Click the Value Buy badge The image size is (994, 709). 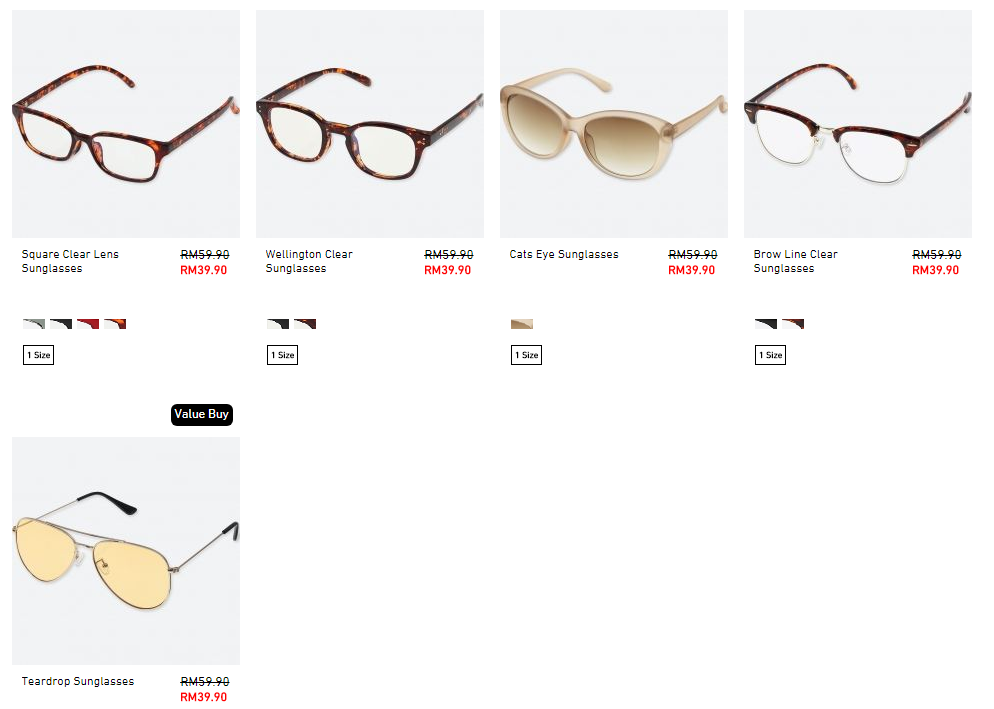(202, 415)
